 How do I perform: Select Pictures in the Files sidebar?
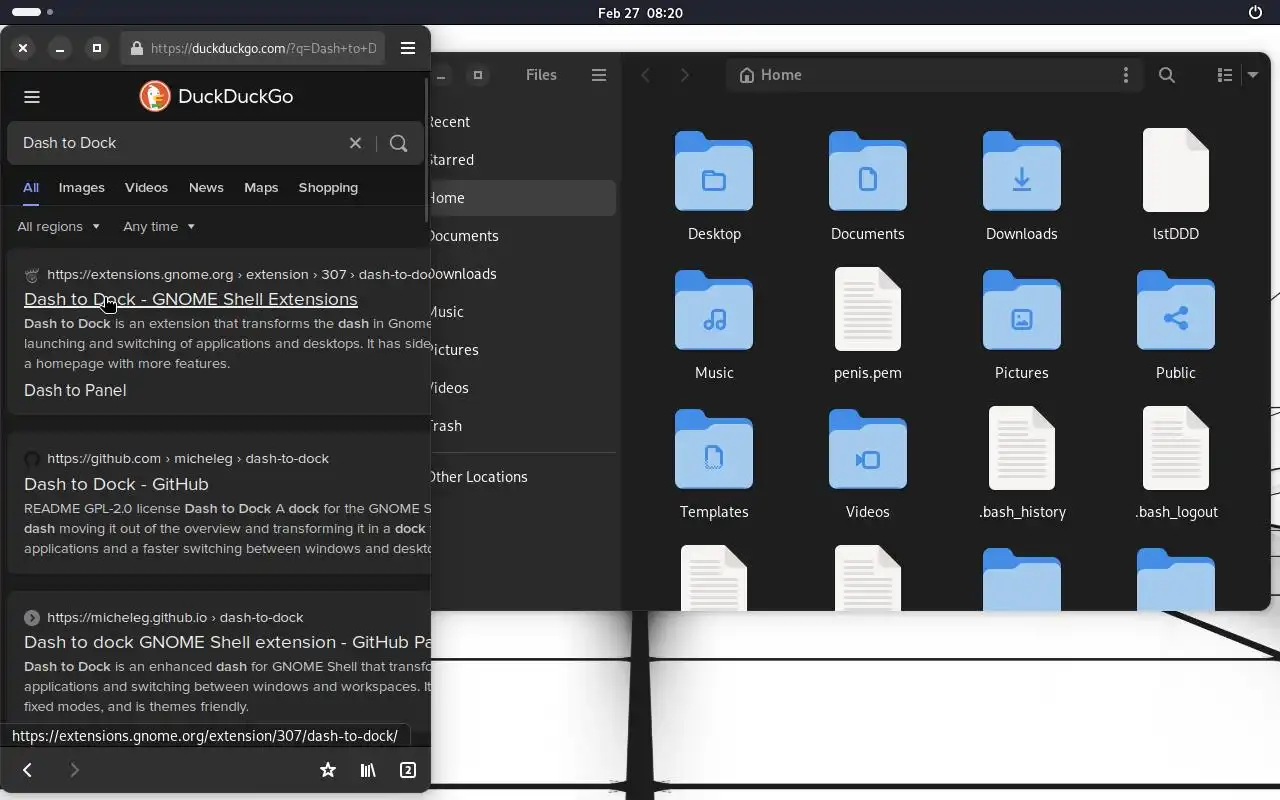(x=523, y=350)
